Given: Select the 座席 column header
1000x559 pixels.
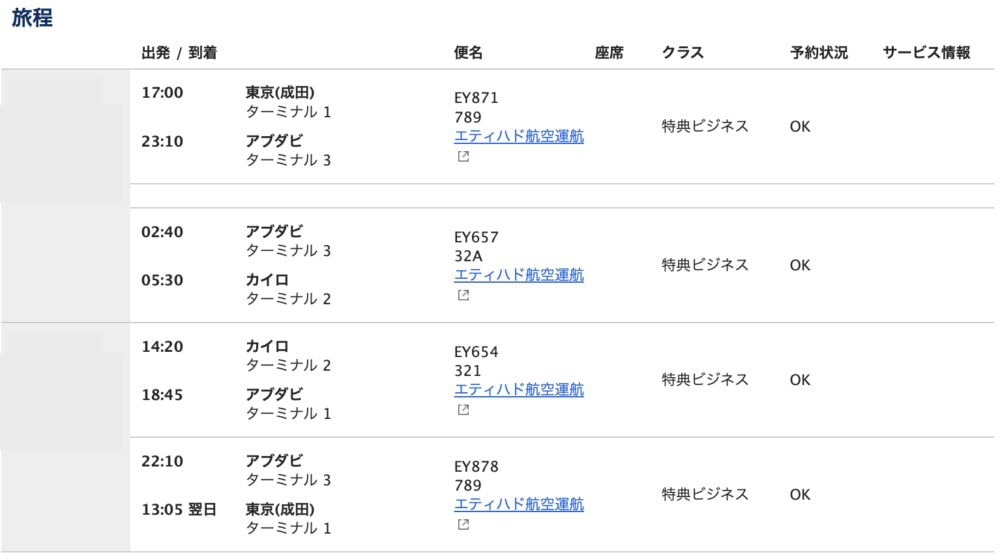Looking at the screenshot, I should (609, 53).
